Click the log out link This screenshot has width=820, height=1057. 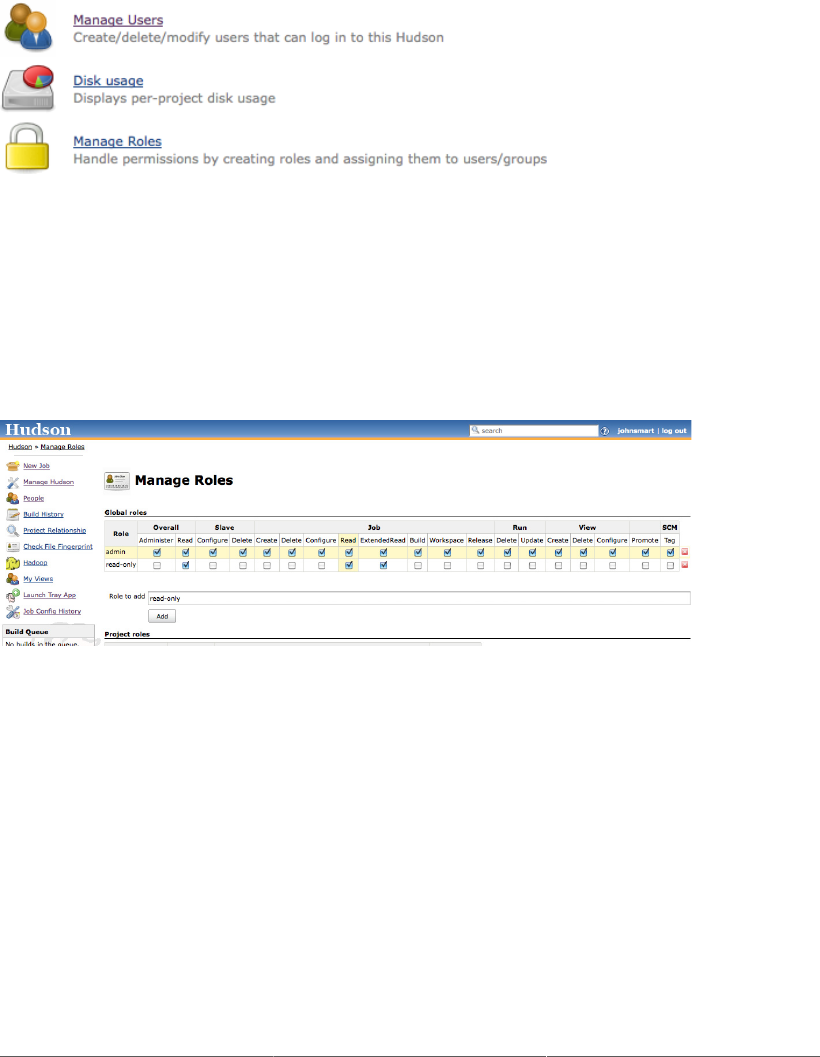pyautogui.click(x=674, y=431)
